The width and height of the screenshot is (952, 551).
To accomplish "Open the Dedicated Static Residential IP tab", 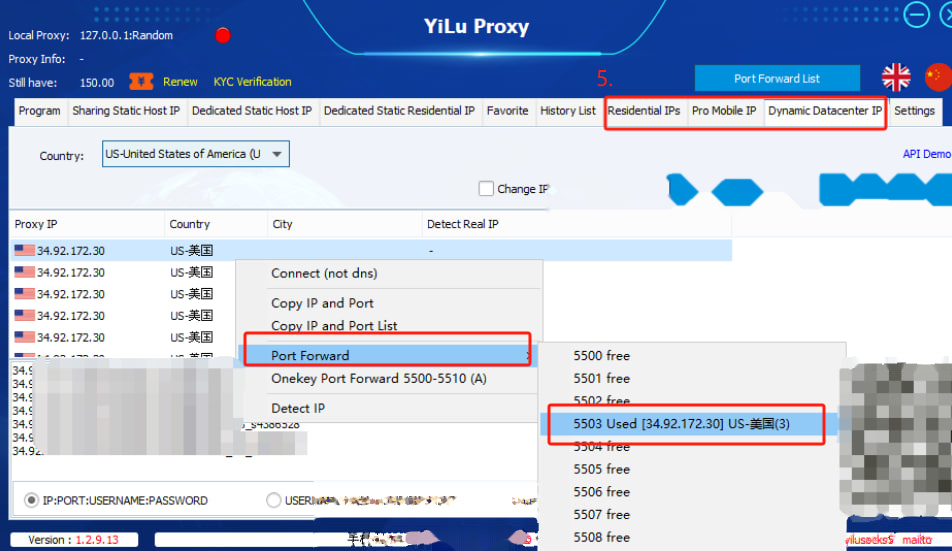I will tap(400, 111).
